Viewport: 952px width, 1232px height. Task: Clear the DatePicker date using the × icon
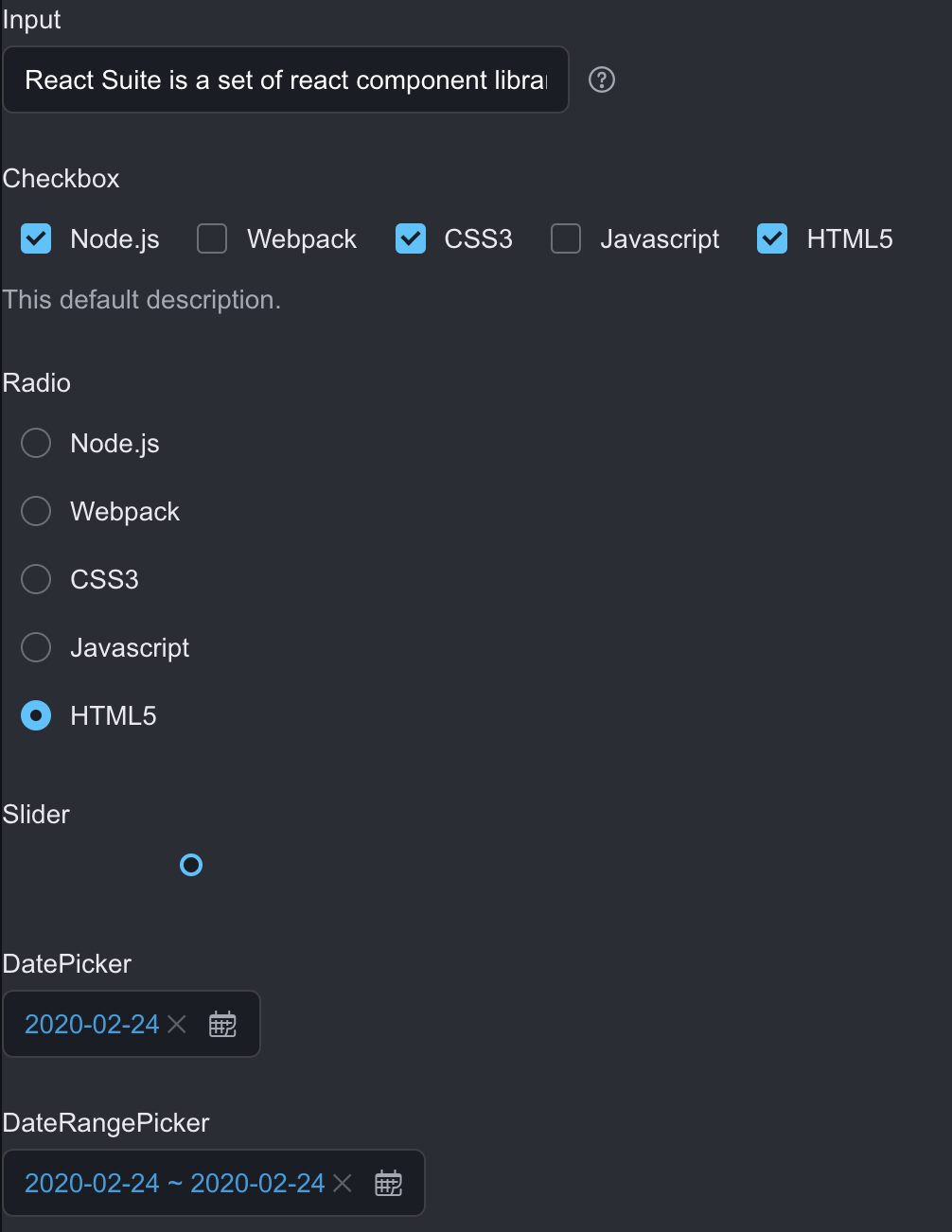(177, 1024)
